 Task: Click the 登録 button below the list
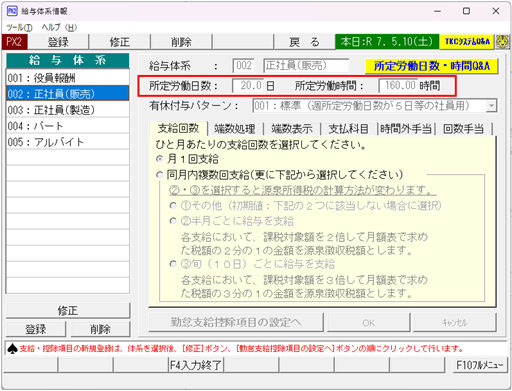click(36, 329)
